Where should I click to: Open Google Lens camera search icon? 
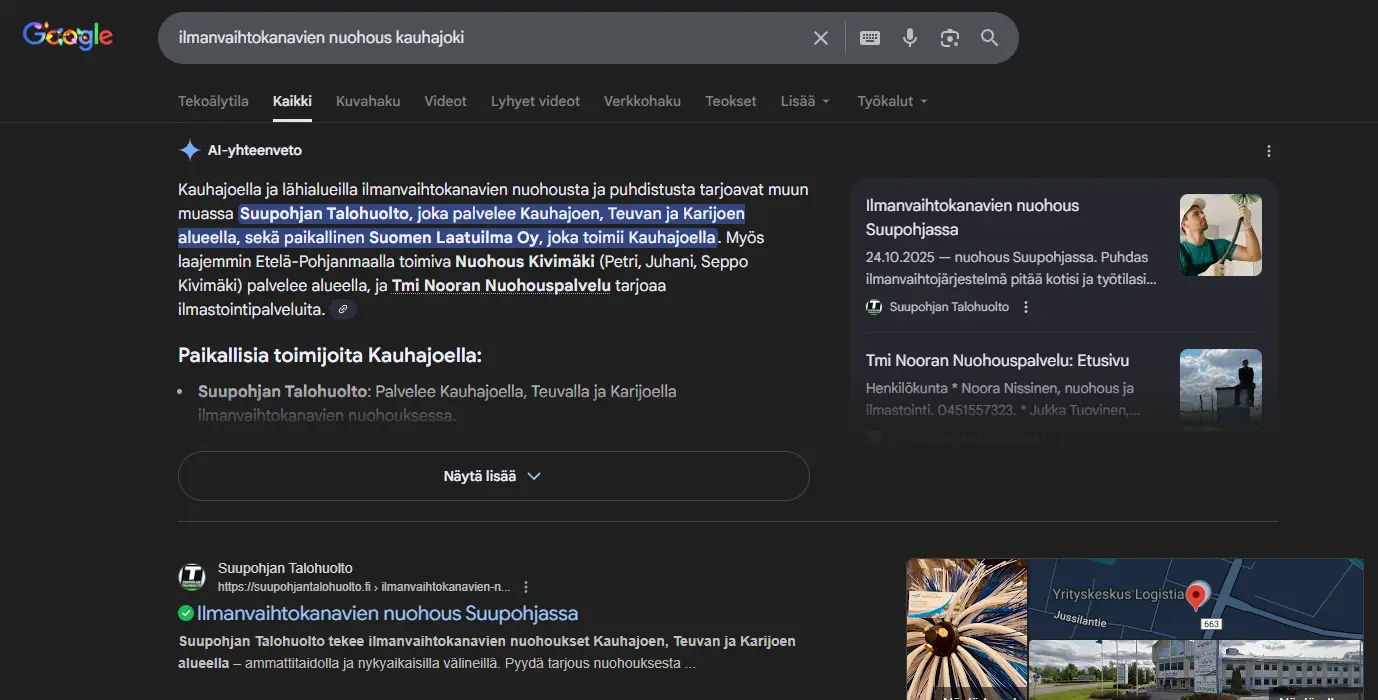point(949,37)
